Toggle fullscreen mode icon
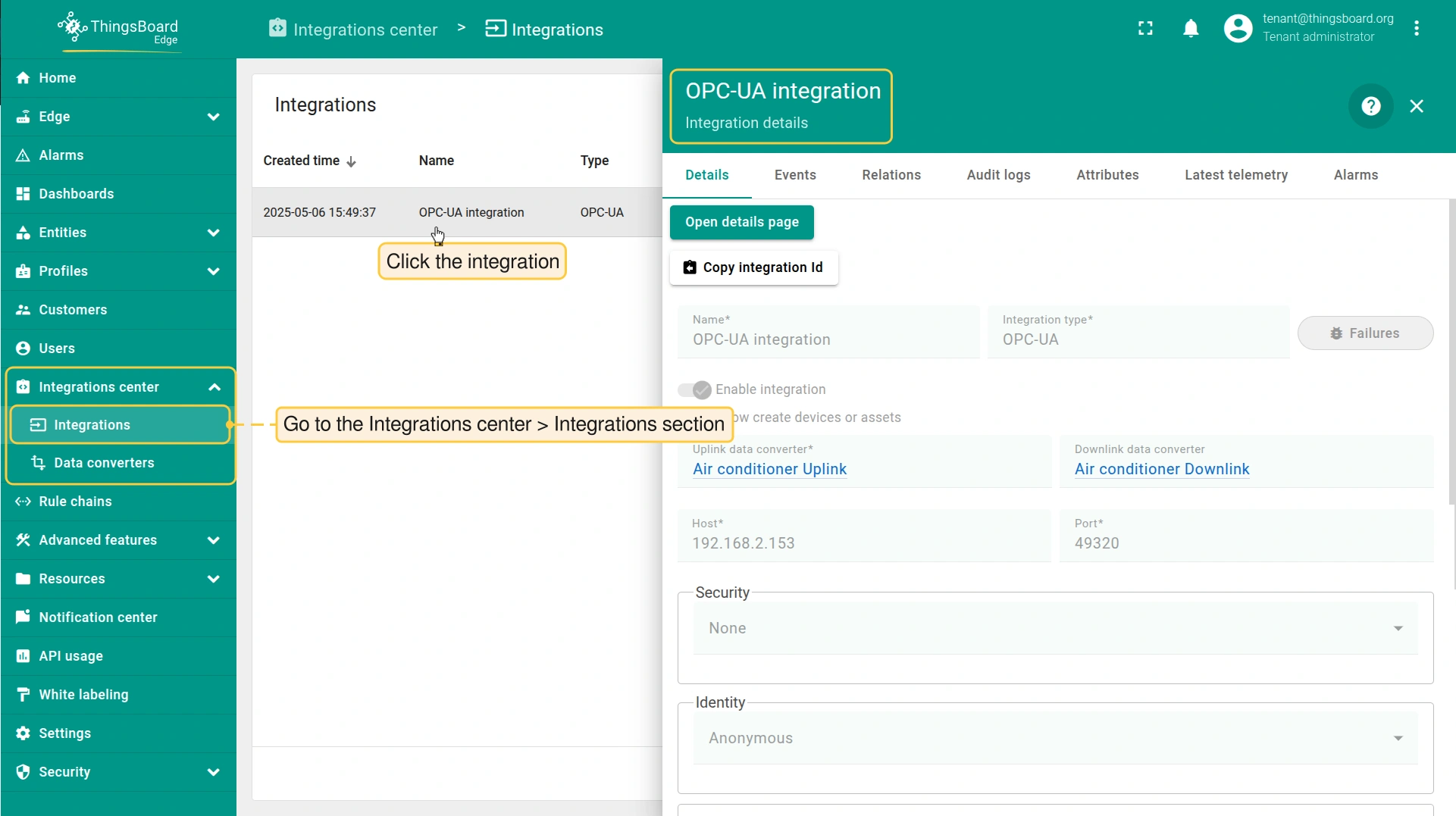The width and height of the screenshot is (1456, 816). pyautogui.click(x=1145, y=29)
